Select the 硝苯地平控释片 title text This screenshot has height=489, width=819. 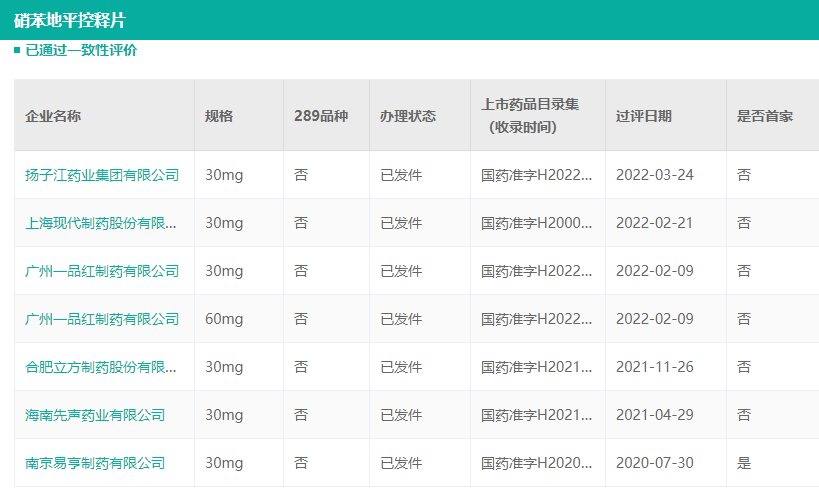click(x=69, y=20)
